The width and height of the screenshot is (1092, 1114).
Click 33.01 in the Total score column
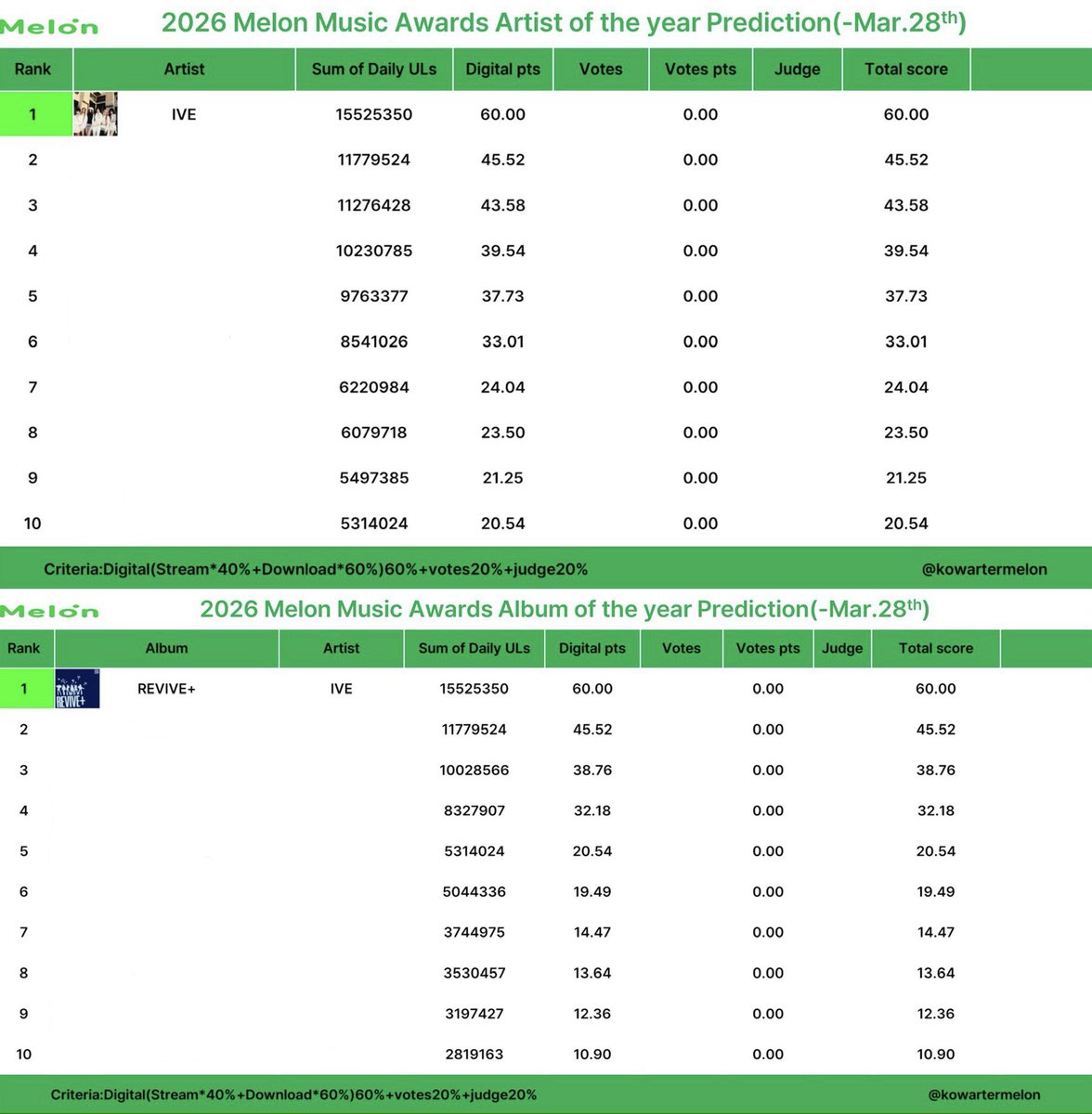[x=906, y=342]
